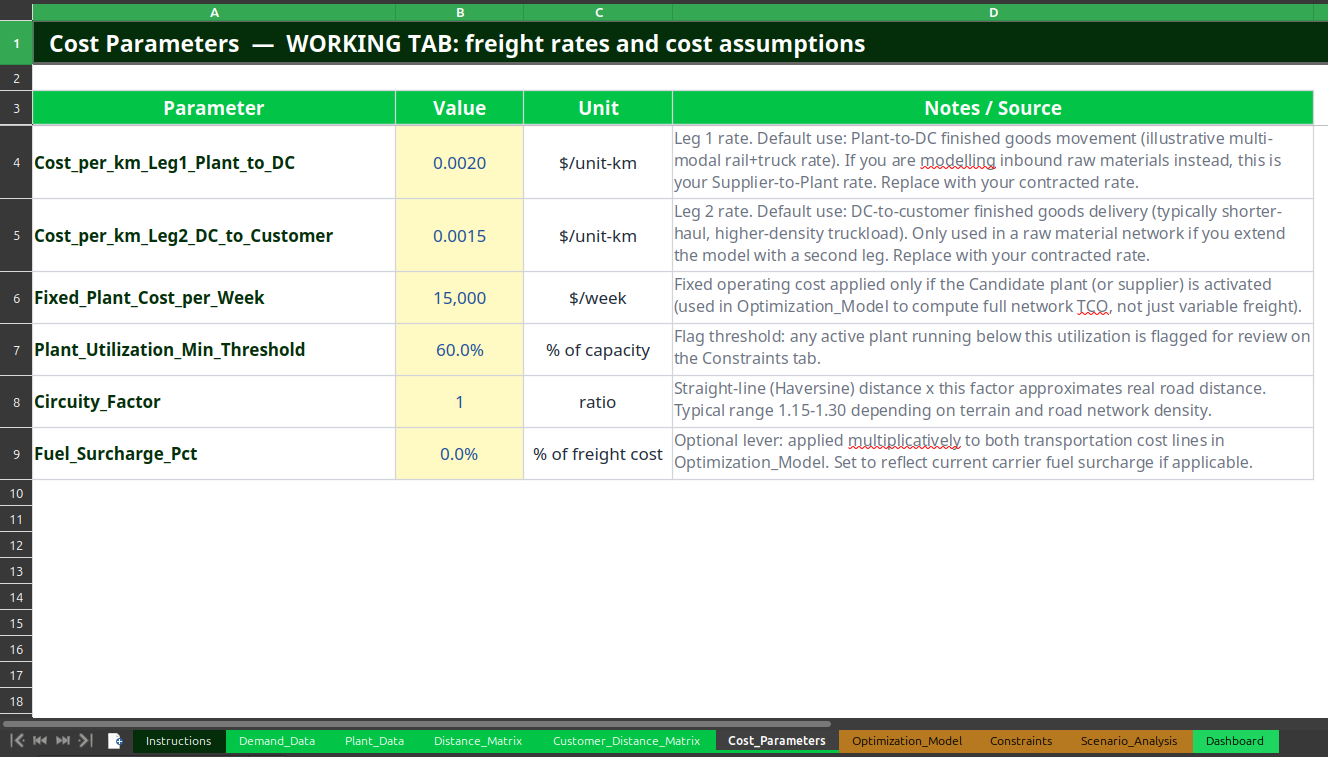Screen dimensions: 1328x757
Task: Open the Customer_Distance_Matrix tab
Action: point(627,741)
